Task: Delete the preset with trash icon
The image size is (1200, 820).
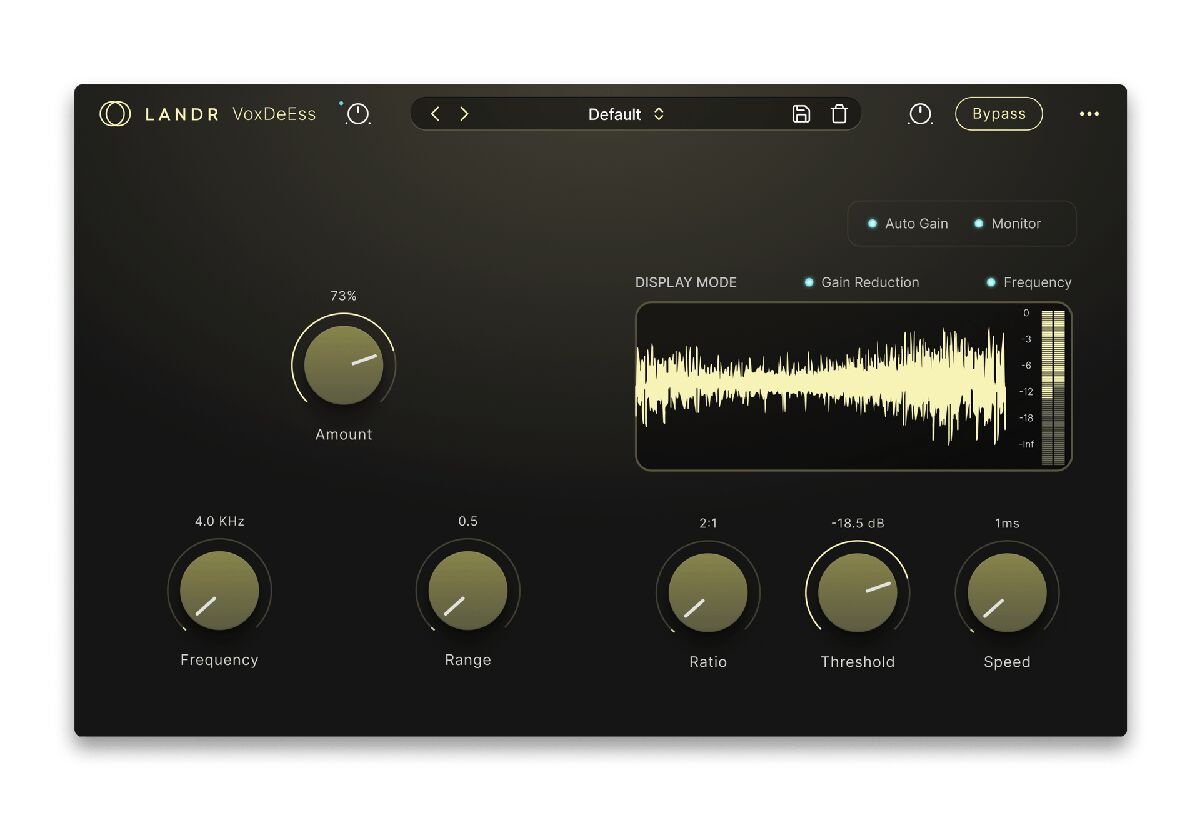Action: pos(839,114)
